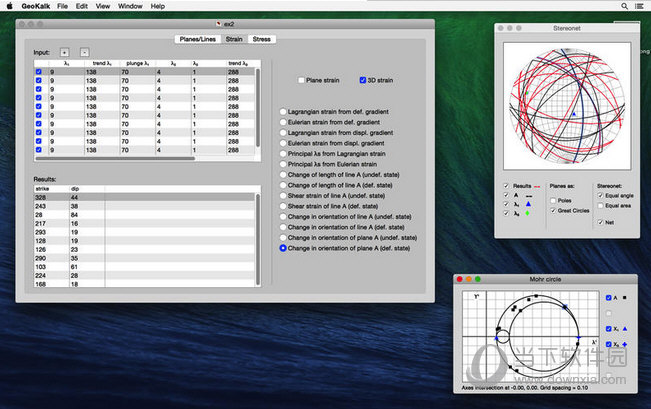Image resolution: width=651 pixels, height=409 pixels.
Task: Select Change in orientation of line A (undef. state)
Action: (283, 217)
